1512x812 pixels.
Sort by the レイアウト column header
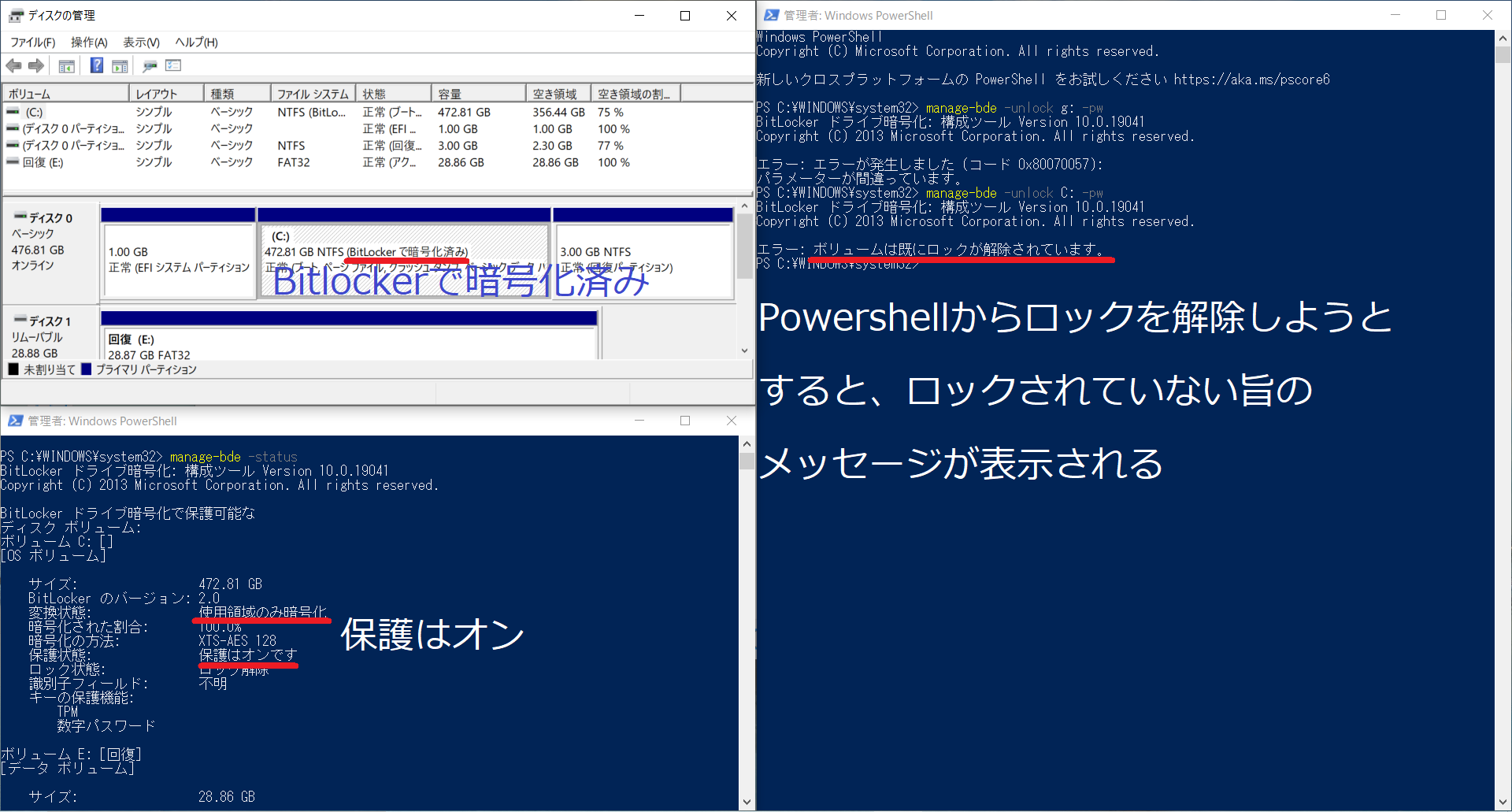tap(166, 94)
